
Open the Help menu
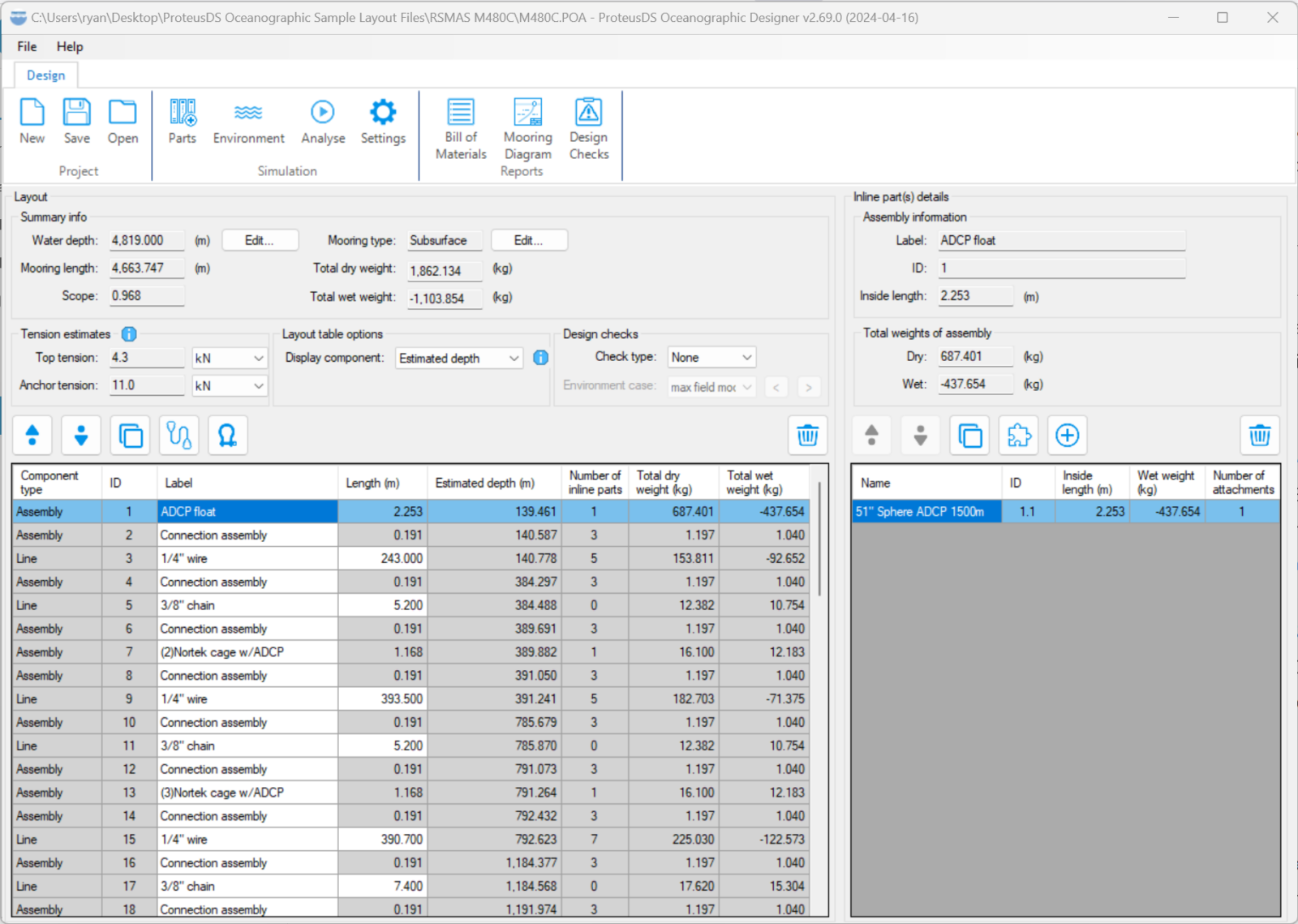(70, 47)
